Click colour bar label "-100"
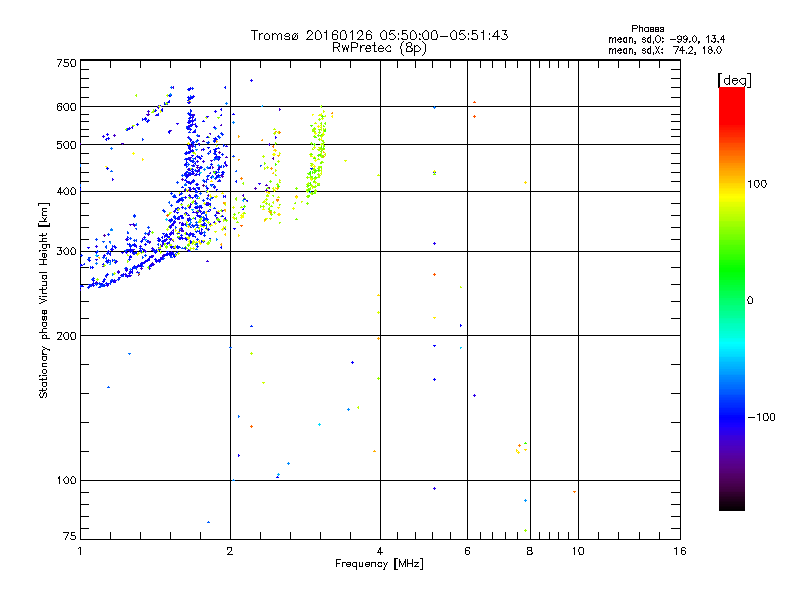 pyautogui.click(x=761, y=417)
